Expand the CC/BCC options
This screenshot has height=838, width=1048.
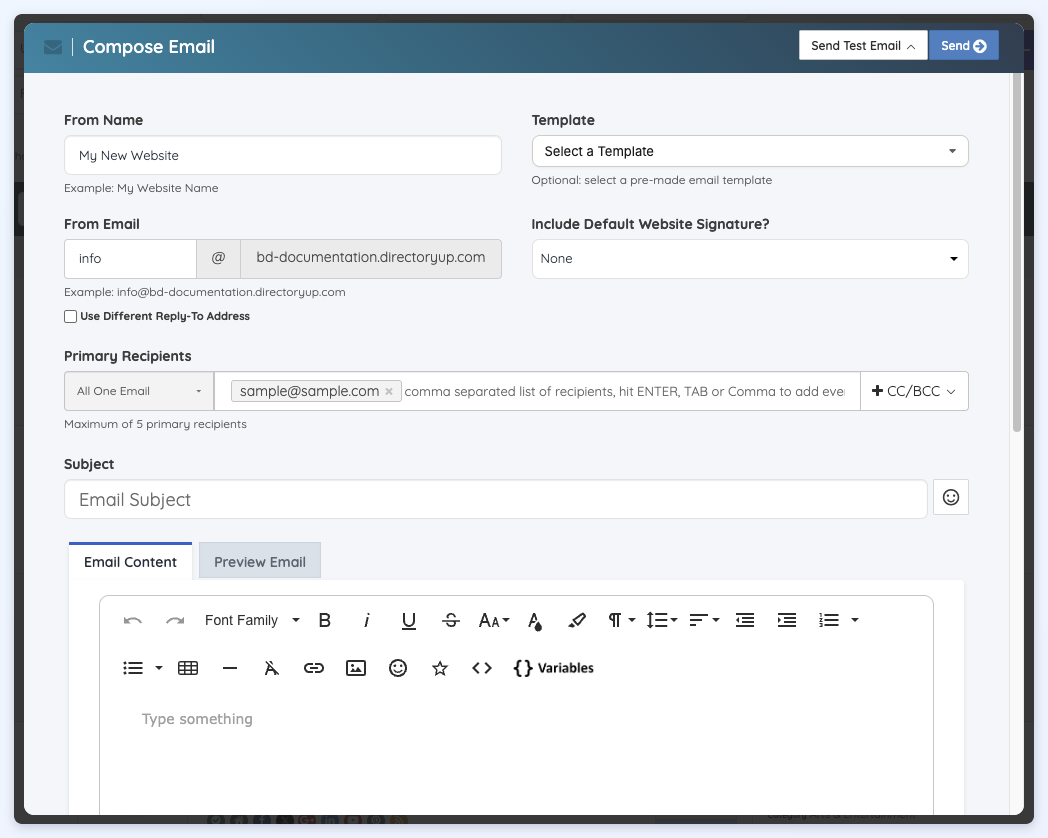914,391
